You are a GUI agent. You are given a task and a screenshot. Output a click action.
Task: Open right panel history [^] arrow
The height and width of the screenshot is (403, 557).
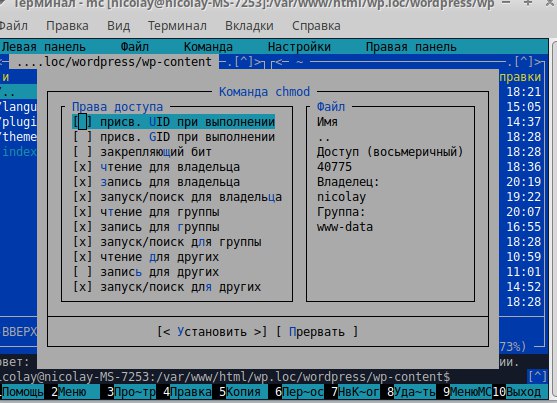click(524, 62)
